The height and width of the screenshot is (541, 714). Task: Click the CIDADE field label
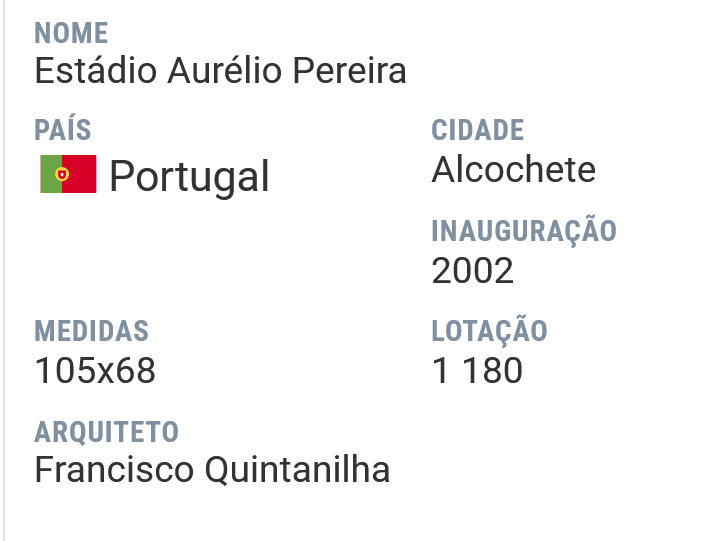478,130
